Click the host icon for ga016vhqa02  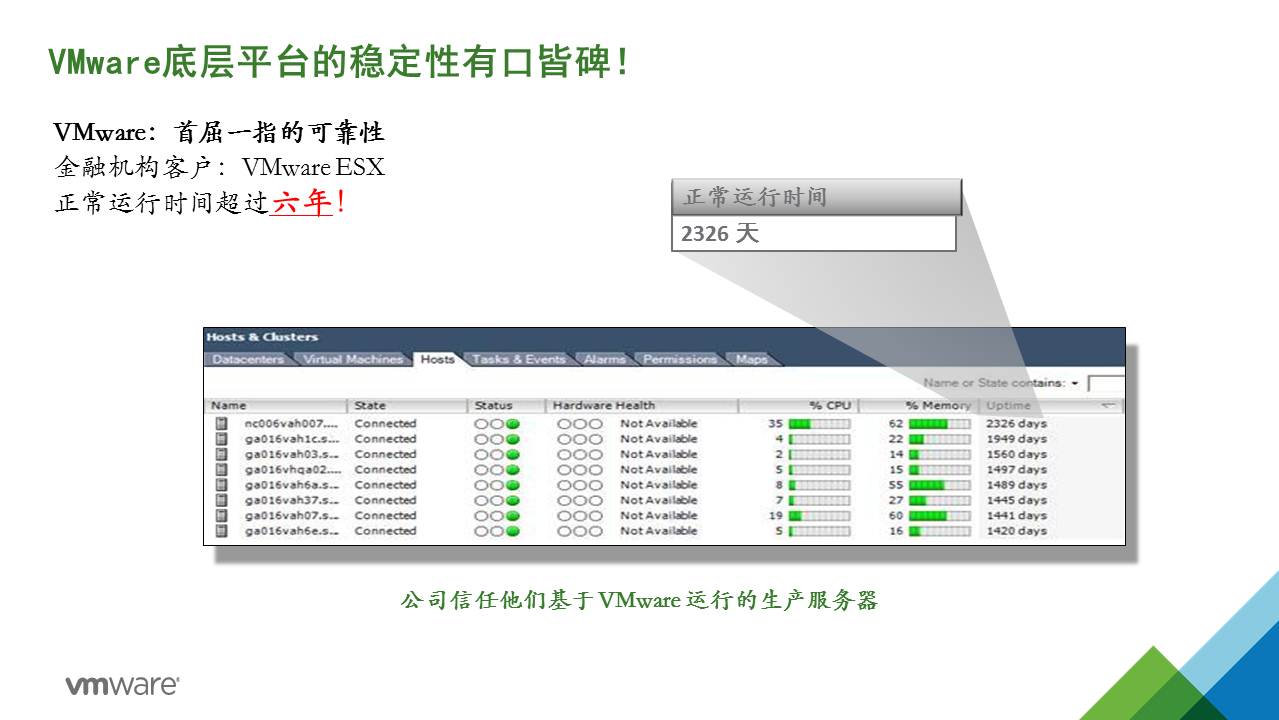coord(221,470)
